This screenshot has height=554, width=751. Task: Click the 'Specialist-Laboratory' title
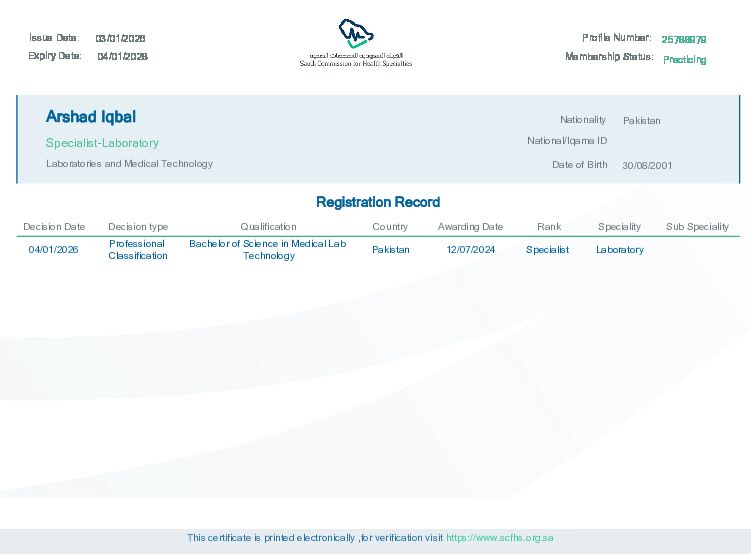(x=102, y=143)
